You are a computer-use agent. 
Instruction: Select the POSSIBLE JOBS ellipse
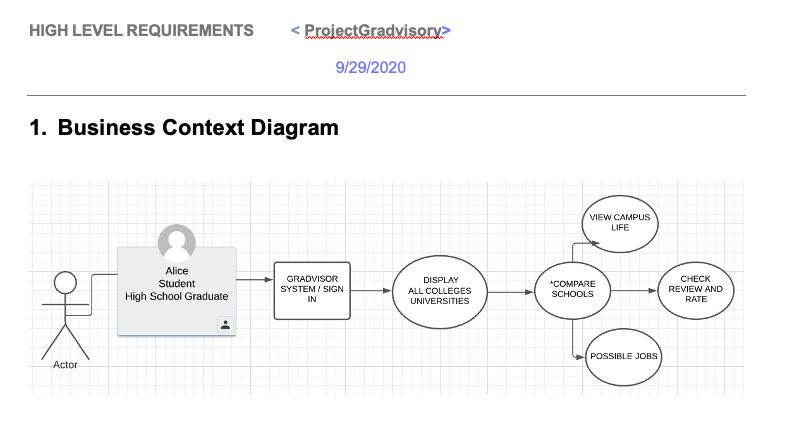pos(623,357)
